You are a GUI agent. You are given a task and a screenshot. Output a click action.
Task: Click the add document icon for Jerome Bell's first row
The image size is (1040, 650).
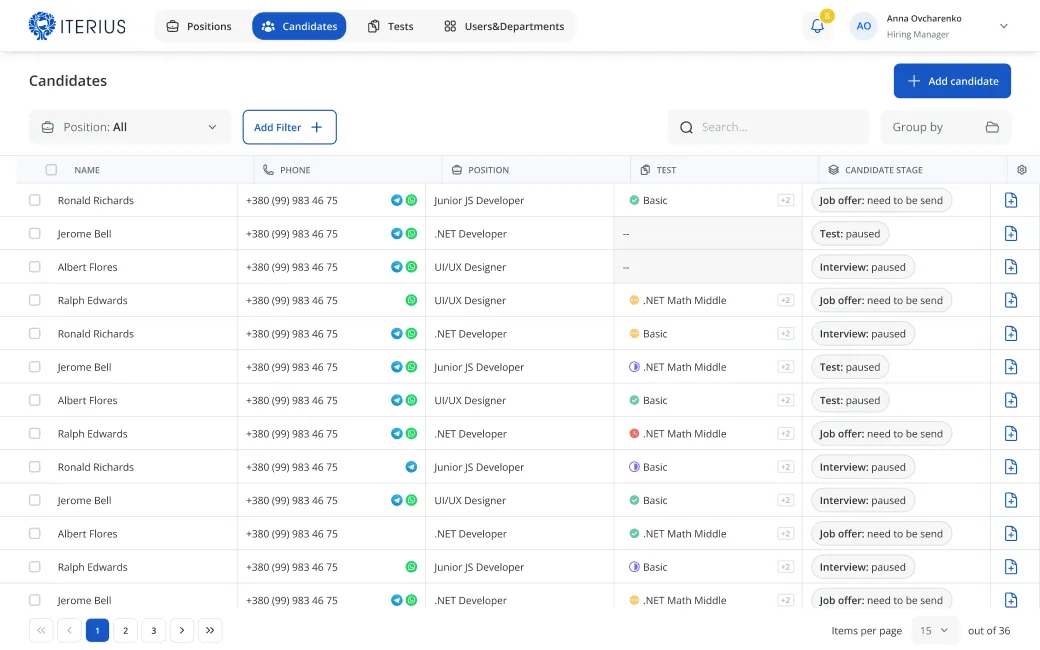click(1011, 234)
